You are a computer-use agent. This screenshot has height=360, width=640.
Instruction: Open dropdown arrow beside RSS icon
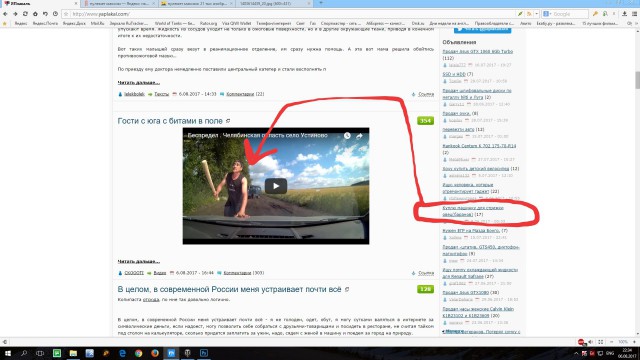(536, 14)
